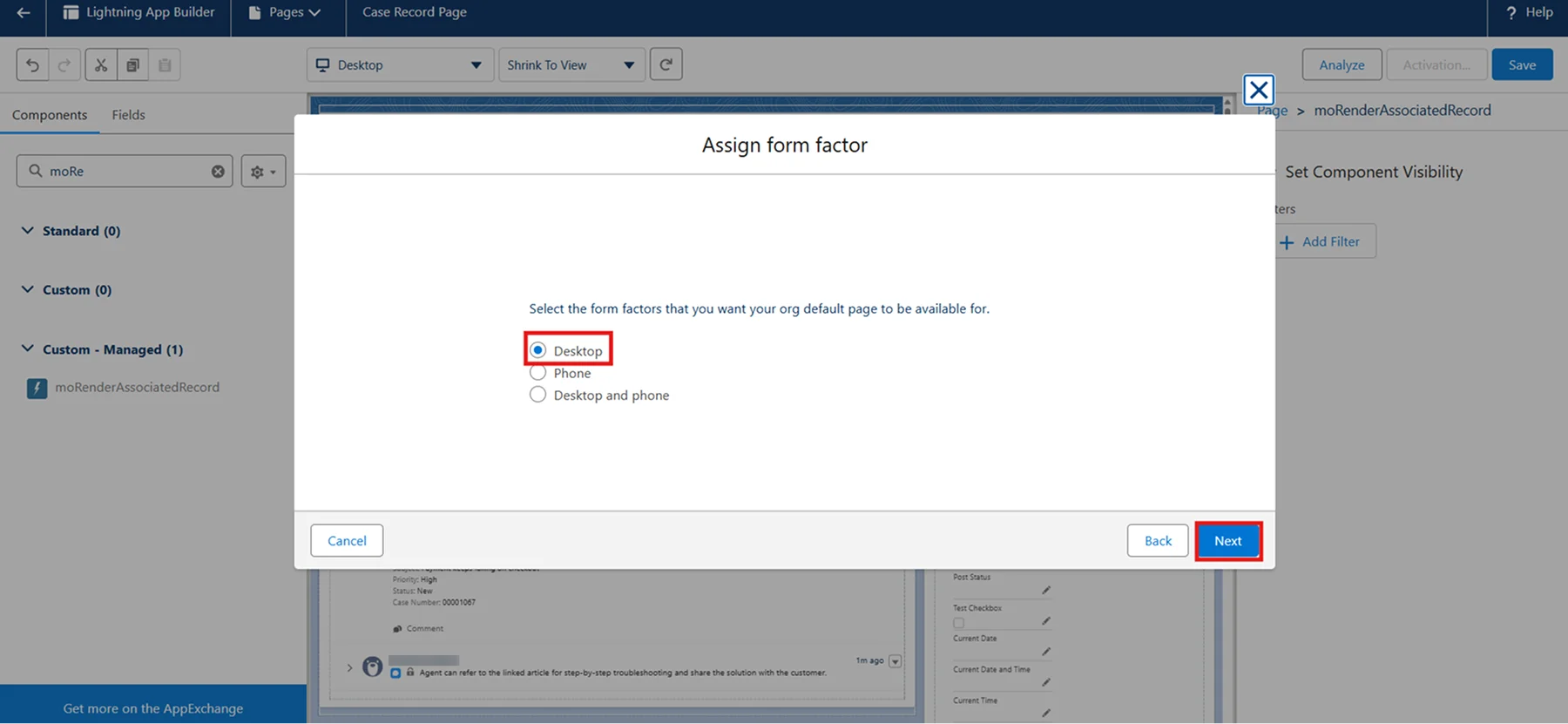
Task: Click the cut scissors icon
Action: click(101, 64)
